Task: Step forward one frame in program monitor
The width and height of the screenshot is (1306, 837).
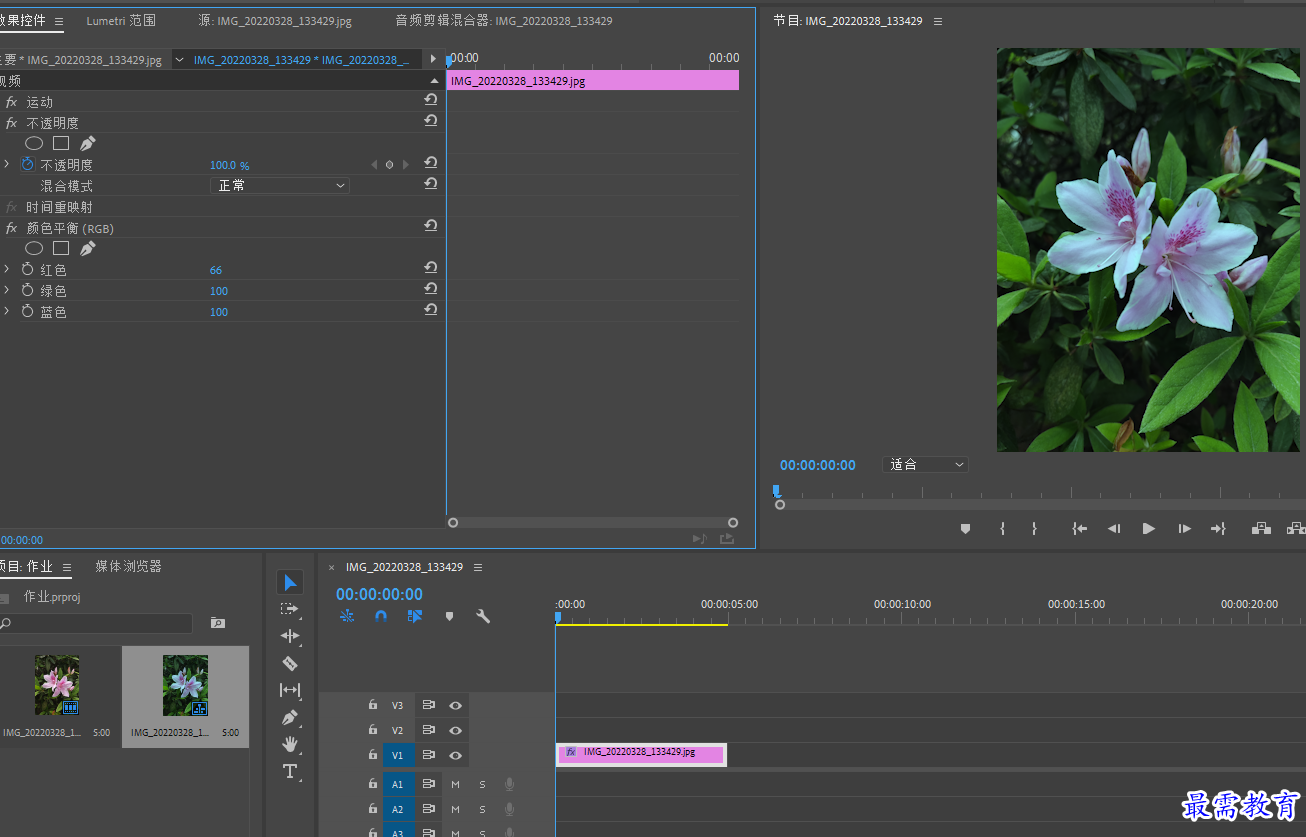Action: click(x=1184, y=529)
